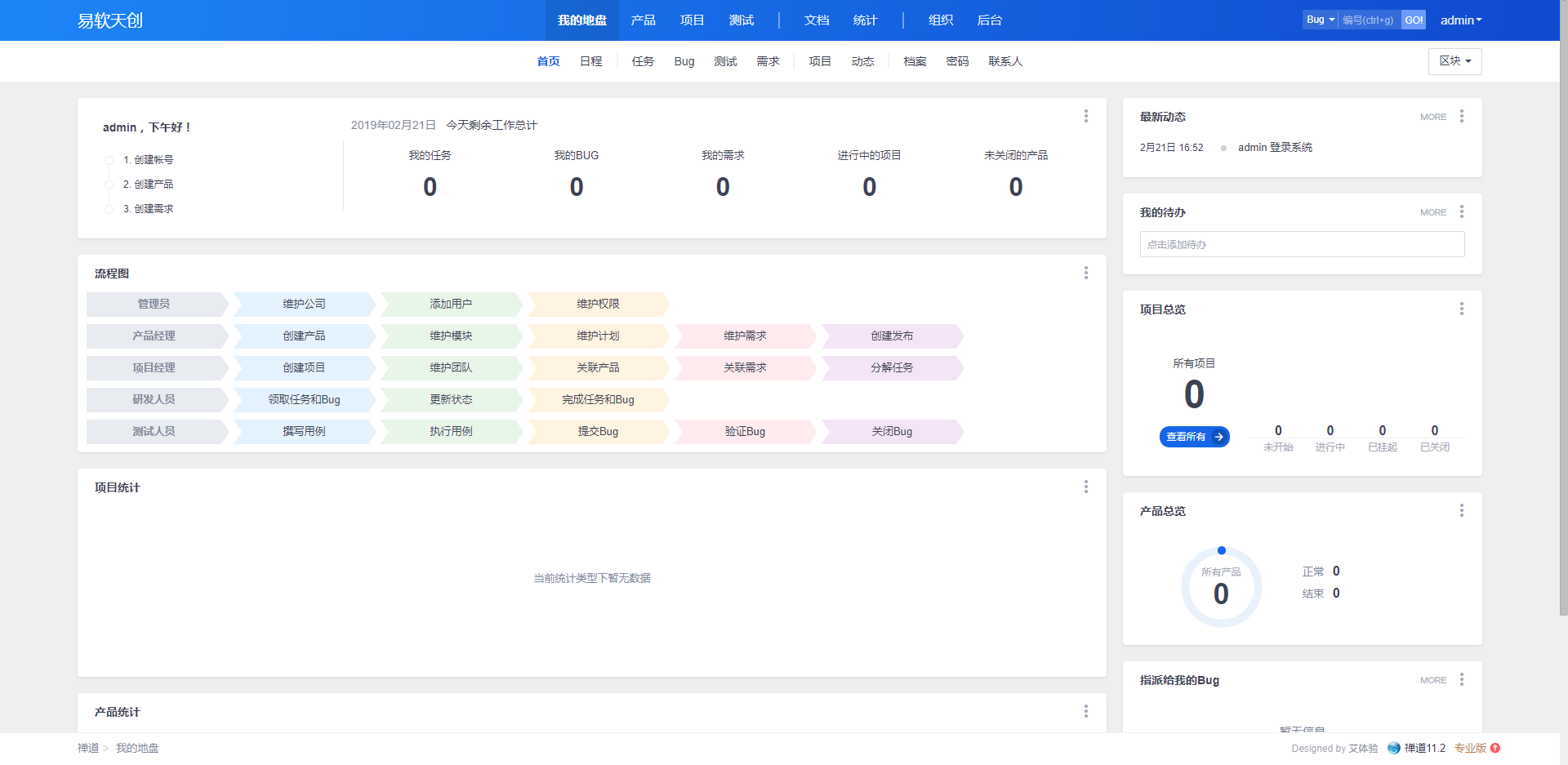Image resolution: width=1568 pixels, height=765 pixels.
Task: Select the 动态 sub-navigation tab
Action: (862, 61)
